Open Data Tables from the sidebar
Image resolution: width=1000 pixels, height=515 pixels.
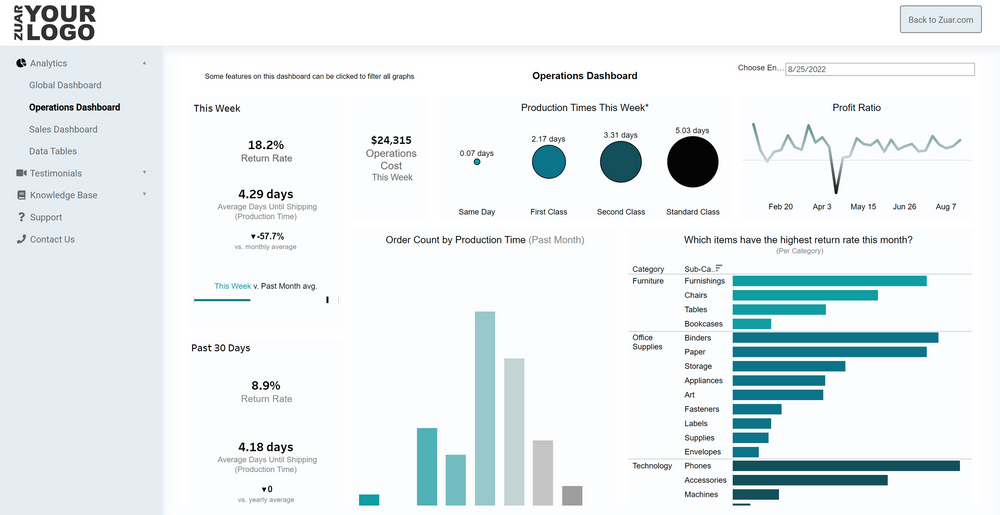(x=53, y=151)
